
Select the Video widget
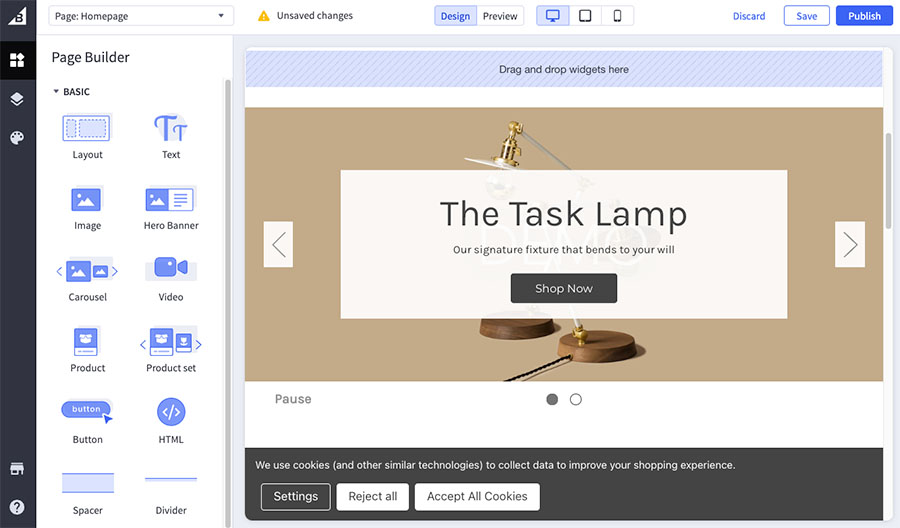[x=171, y=279]
